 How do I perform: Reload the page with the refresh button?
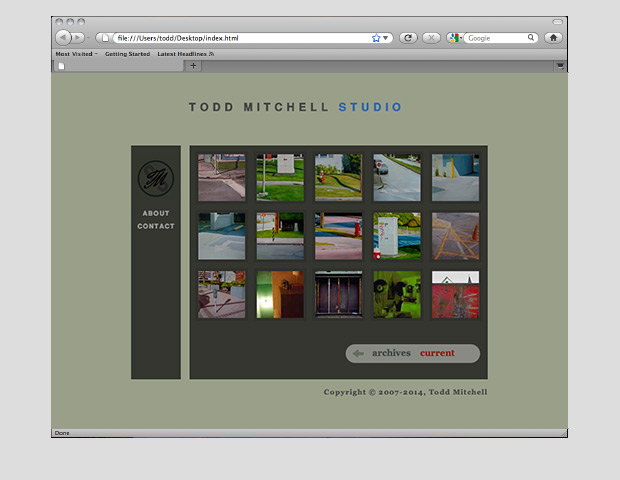point(408,38)
